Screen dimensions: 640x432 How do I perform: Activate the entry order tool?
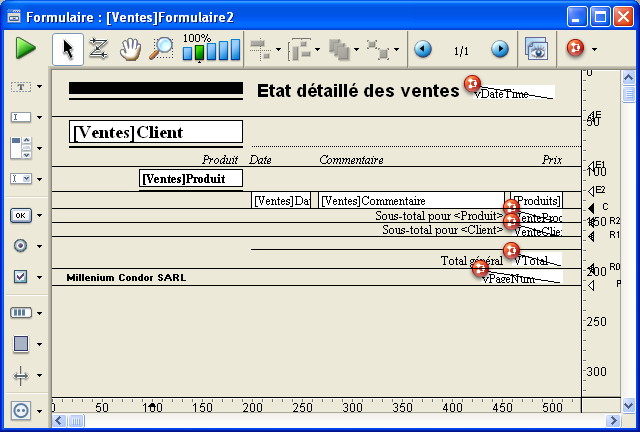(98, 48)
